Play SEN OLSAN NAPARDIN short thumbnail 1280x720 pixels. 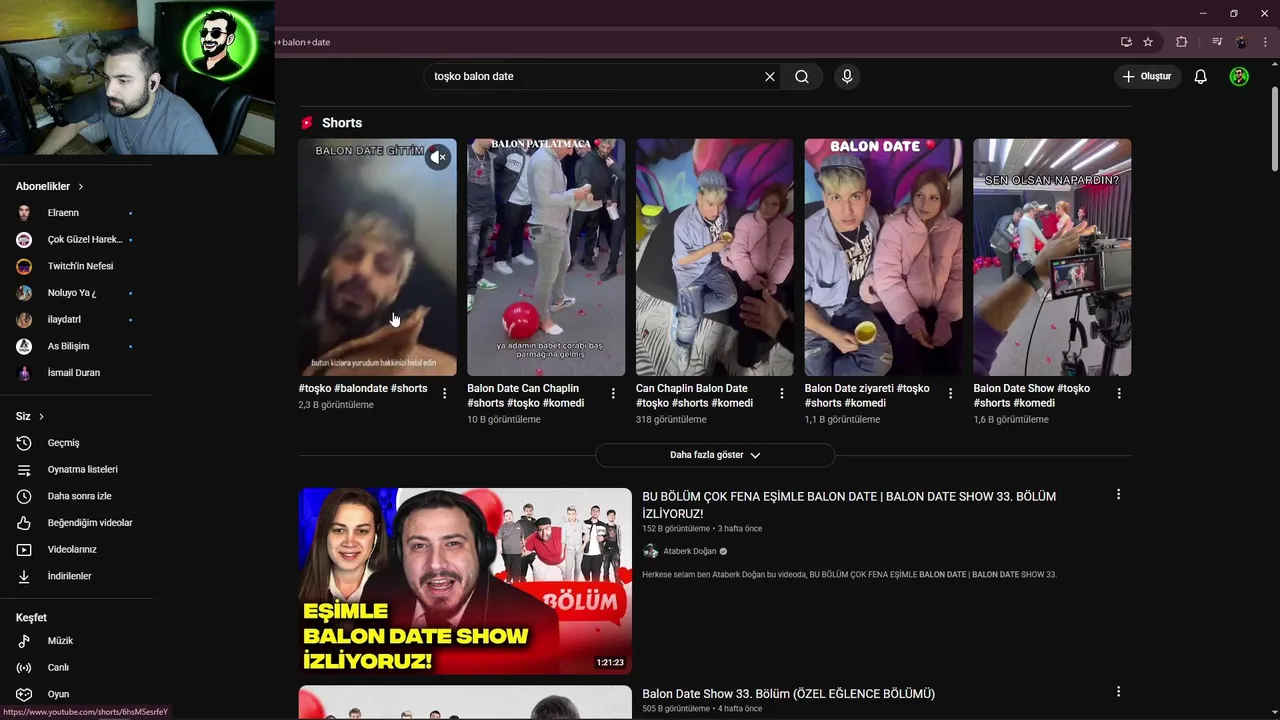click(1052, 257)
